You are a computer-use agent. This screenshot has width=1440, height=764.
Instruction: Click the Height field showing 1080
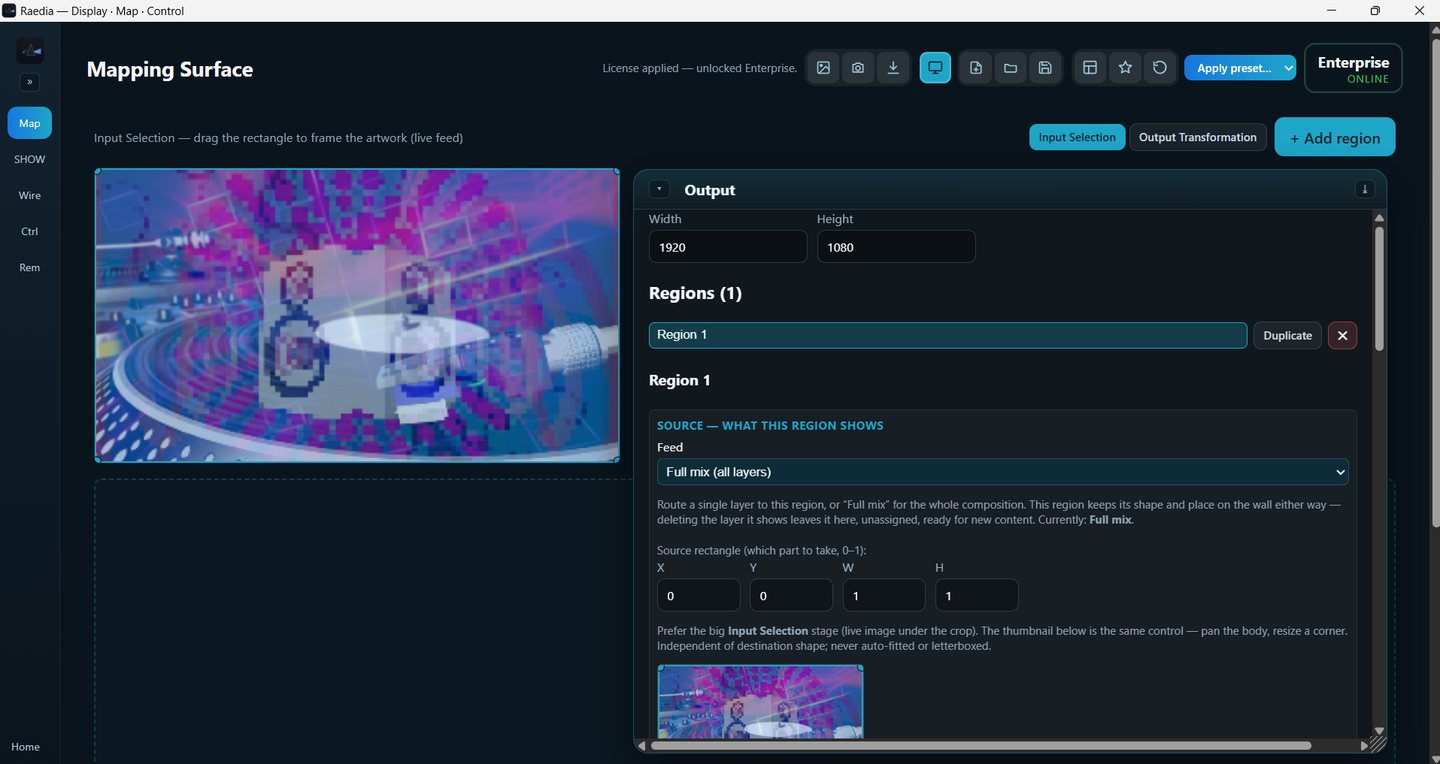click(896, 247)
